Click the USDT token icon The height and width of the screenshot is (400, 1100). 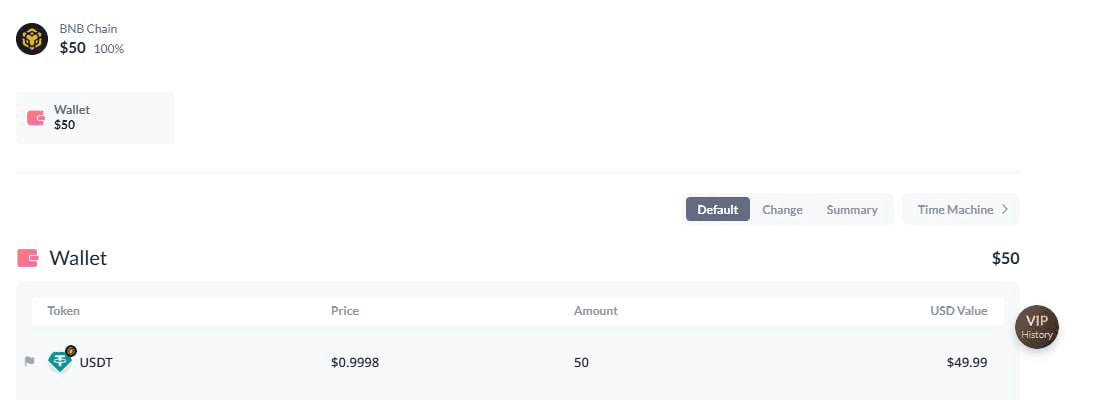pos(60,362)
